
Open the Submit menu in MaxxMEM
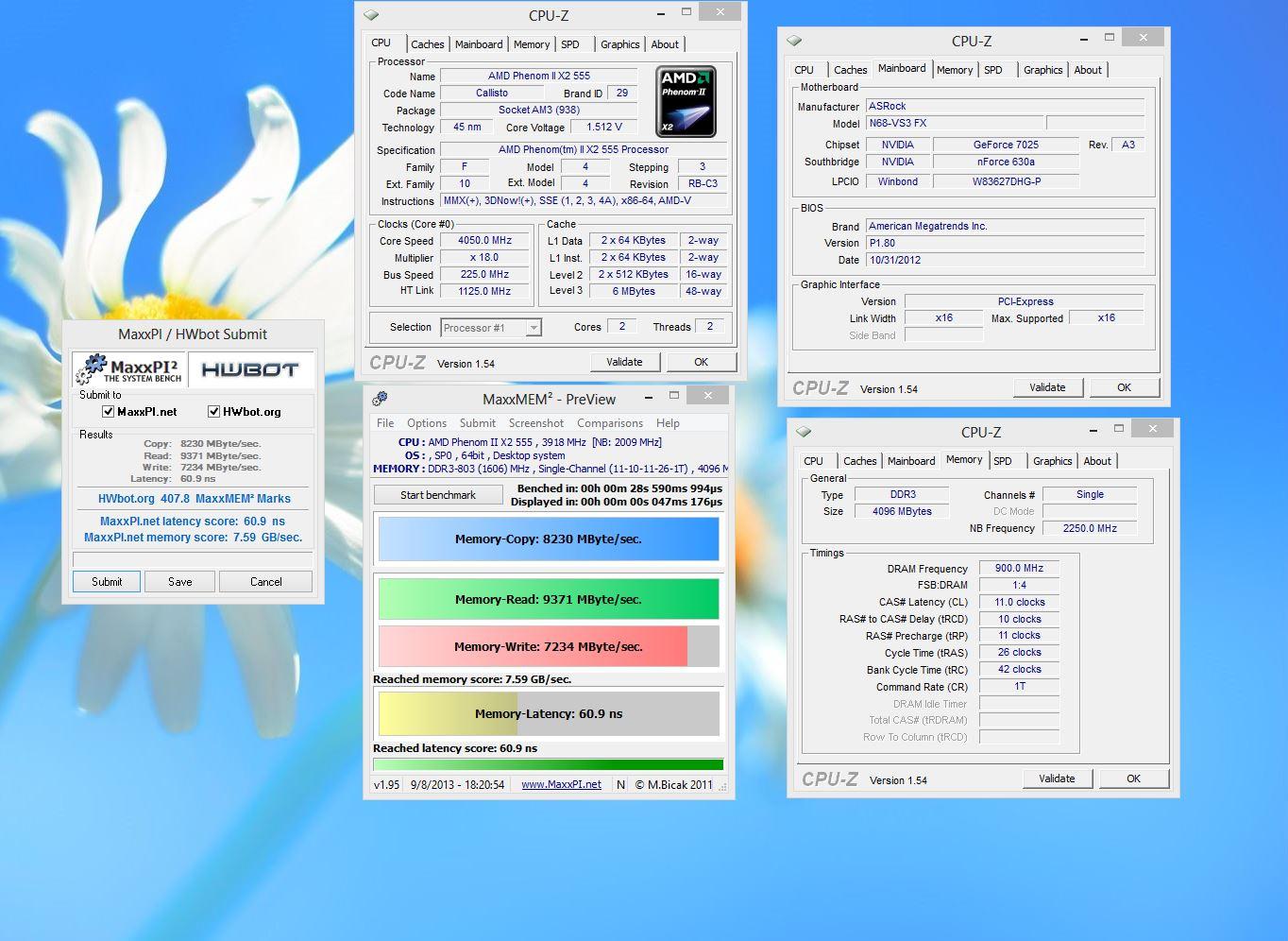point(478,423)
